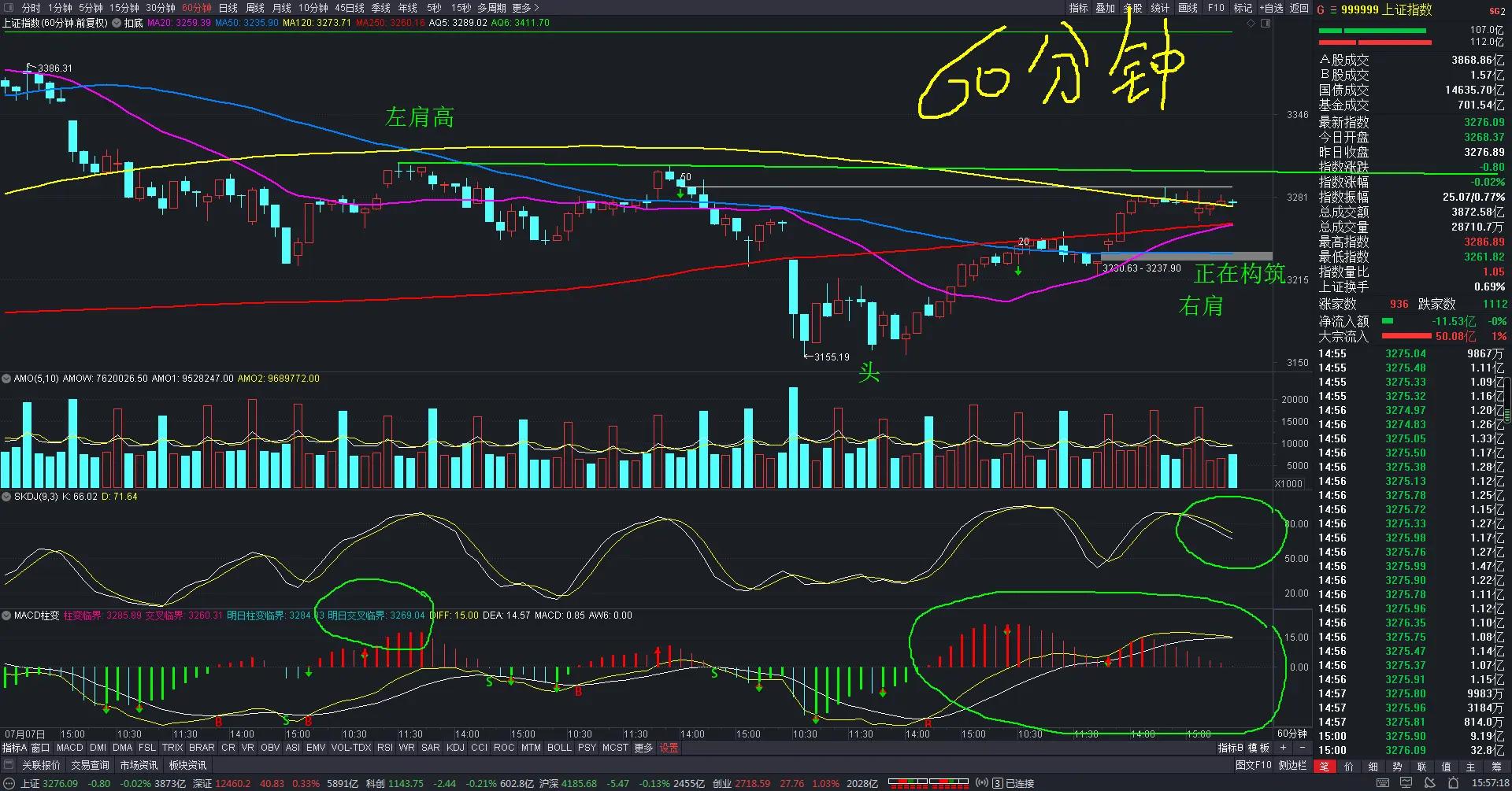Click the zoom out minus button
1512x791 pixels.
pyautogui.click(x=1301, y=748)
